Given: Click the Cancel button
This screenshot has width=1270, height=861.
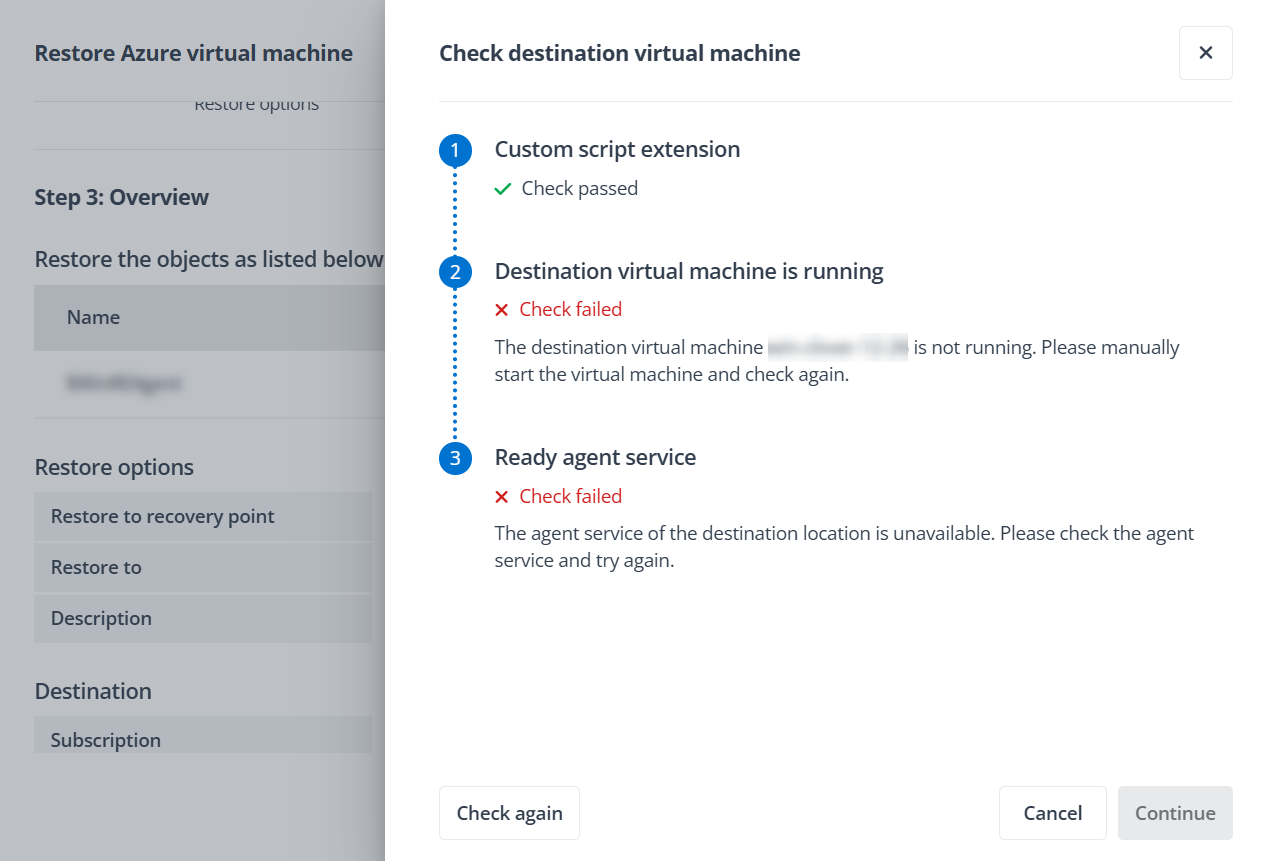Looking at the screenshot, I should 1052,813.
